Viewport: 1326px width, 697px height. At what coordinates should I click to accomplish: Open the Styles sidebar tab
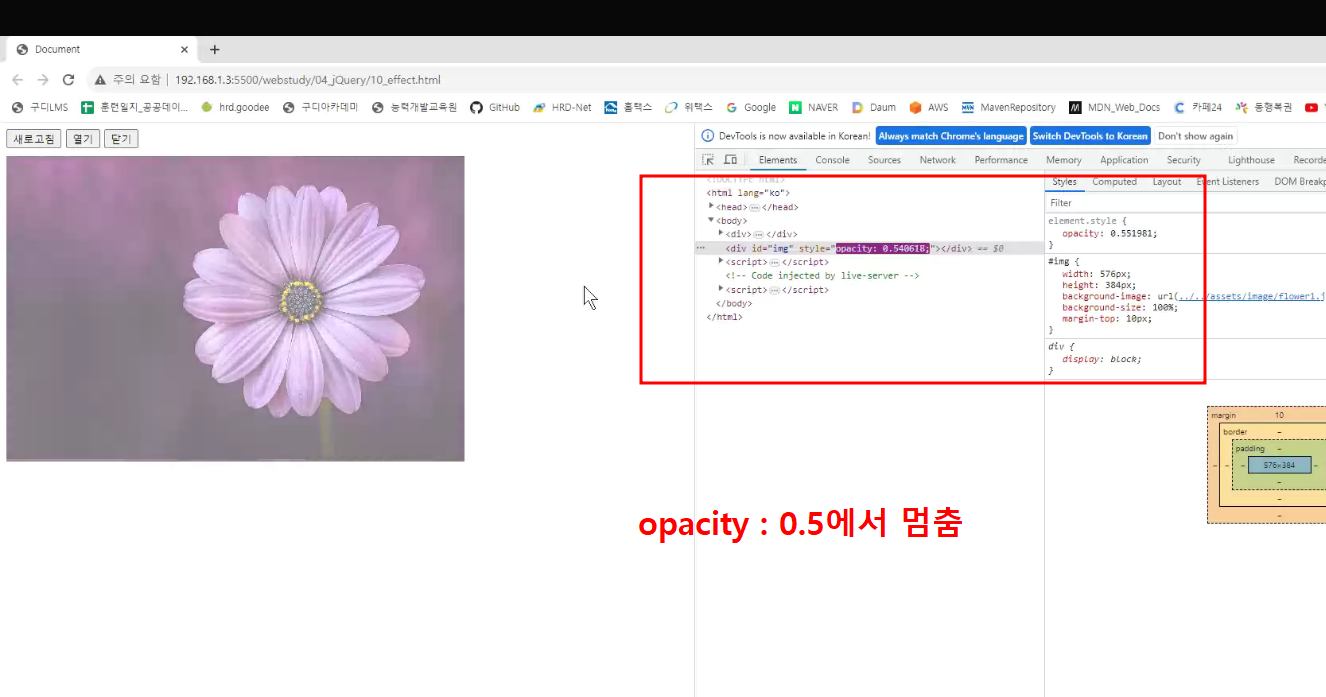click(x=1064, y=182)
